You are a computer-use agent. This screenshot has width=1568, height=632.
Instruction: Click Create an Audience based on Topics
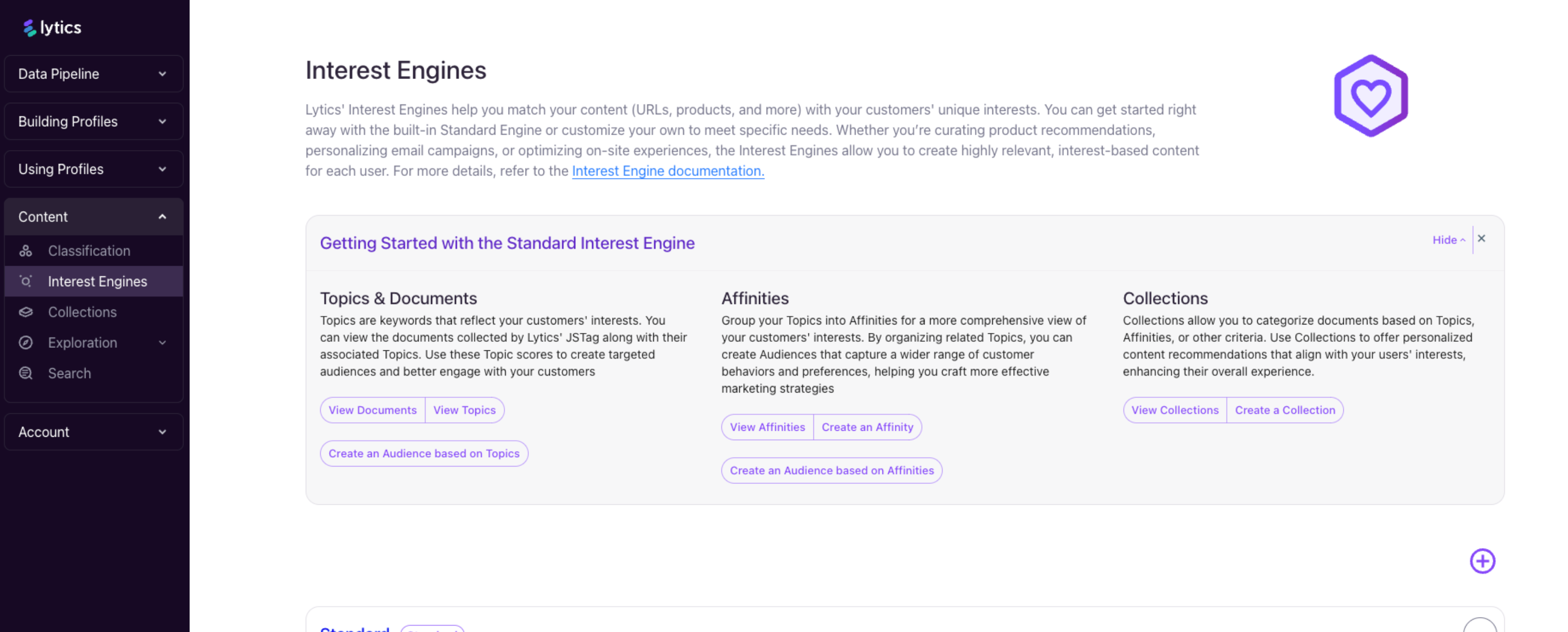pyautogui.click(x=424, y=453)
